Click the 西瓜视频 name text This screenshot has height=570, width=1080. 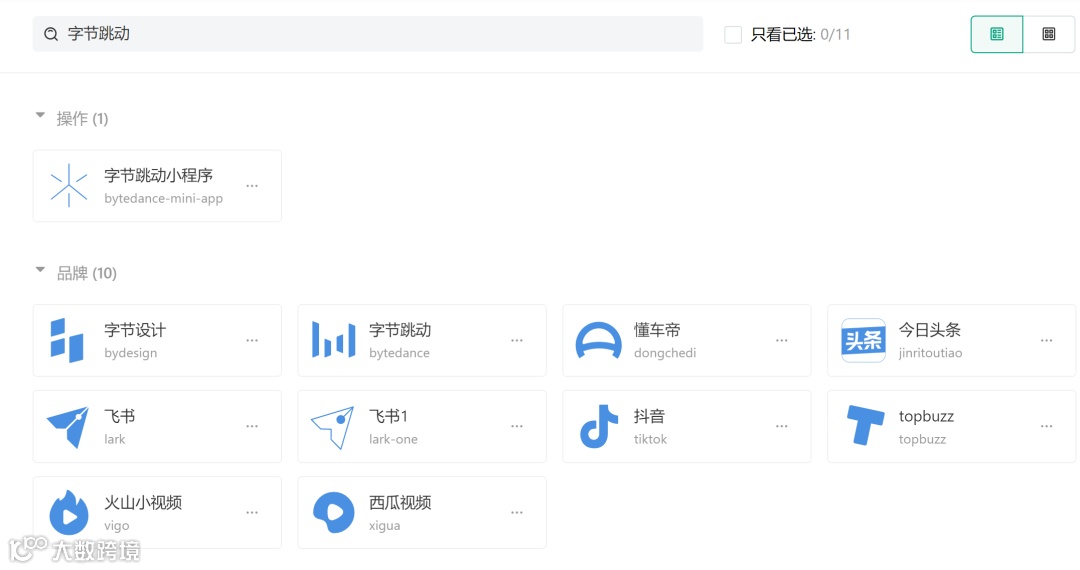click(400, 503)
